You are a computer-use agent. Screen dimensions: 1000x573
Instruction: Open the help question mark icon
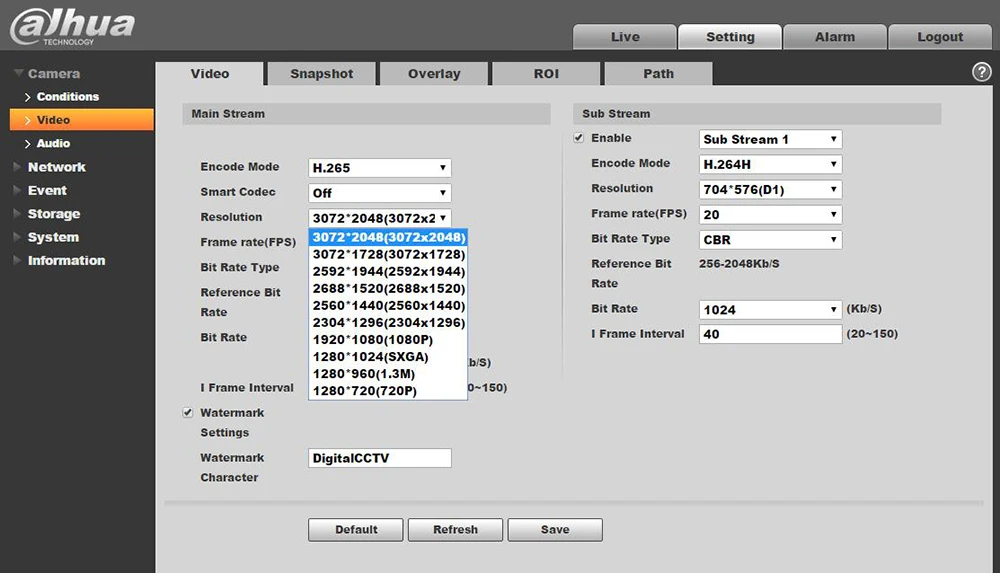(x=982, y=72)
